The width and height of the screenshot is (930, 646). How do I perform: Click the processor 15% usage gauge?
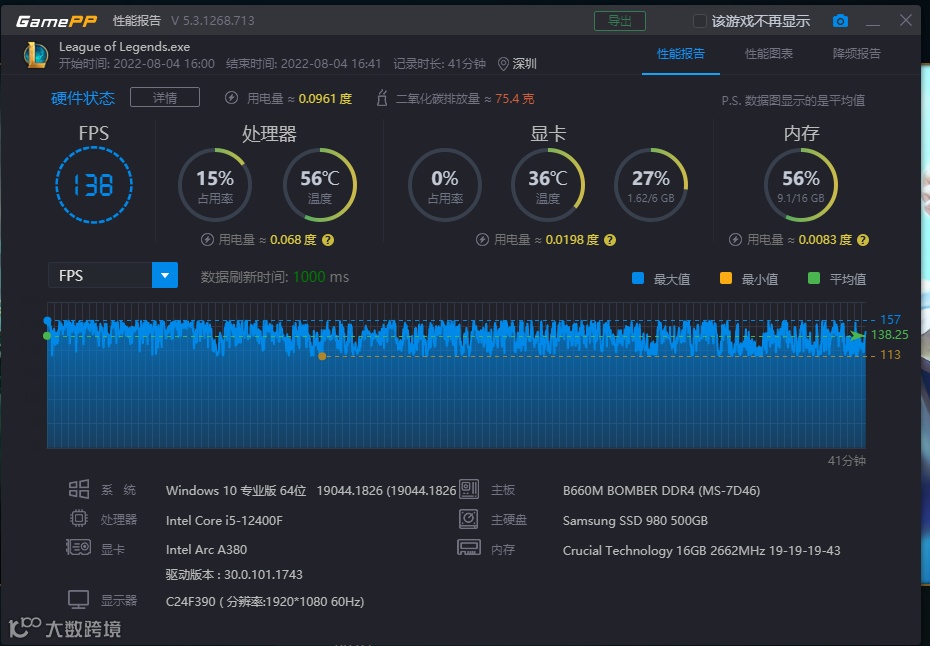(215, 185)
